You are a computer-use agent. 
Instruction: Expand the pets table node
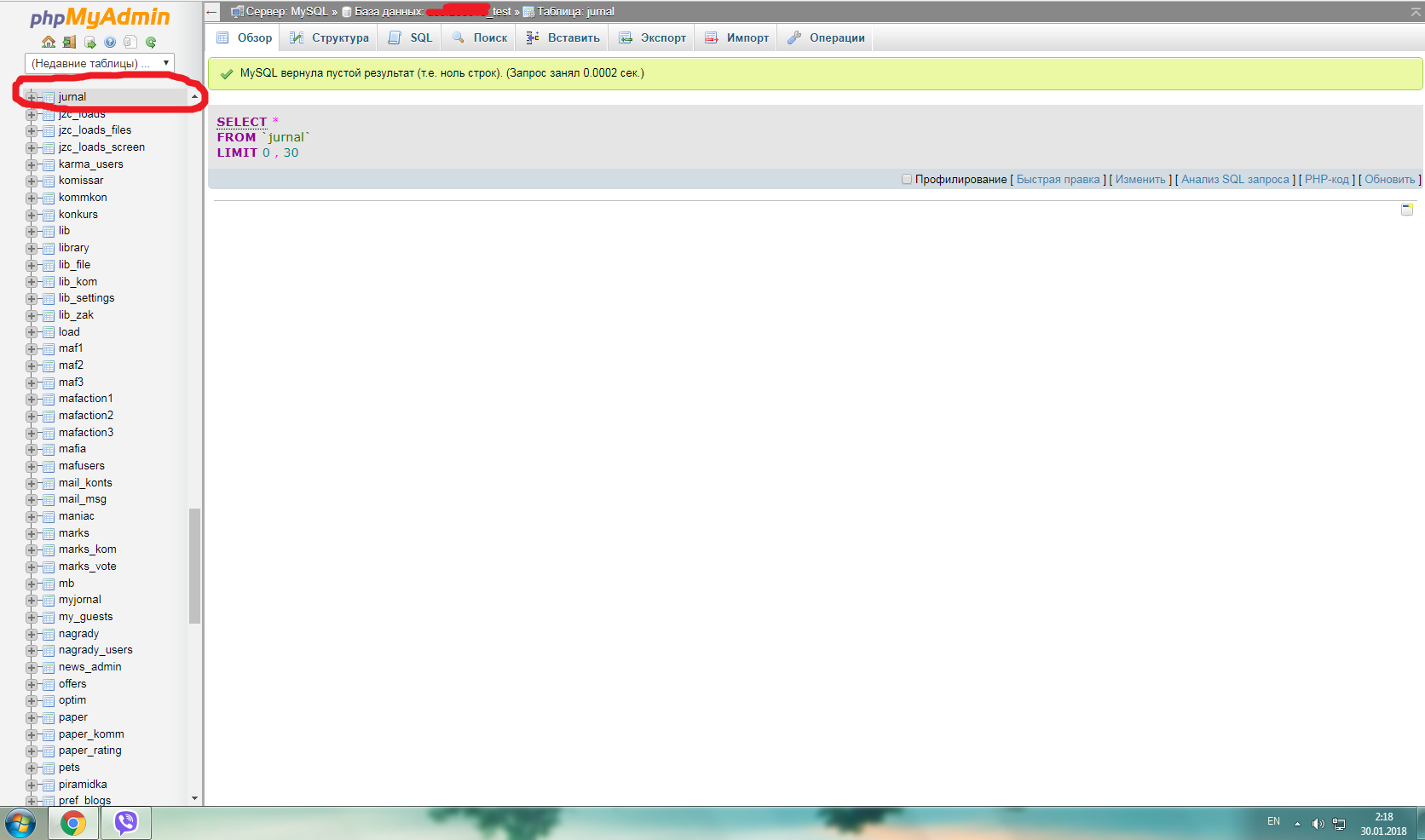click(x=32, y=768)
